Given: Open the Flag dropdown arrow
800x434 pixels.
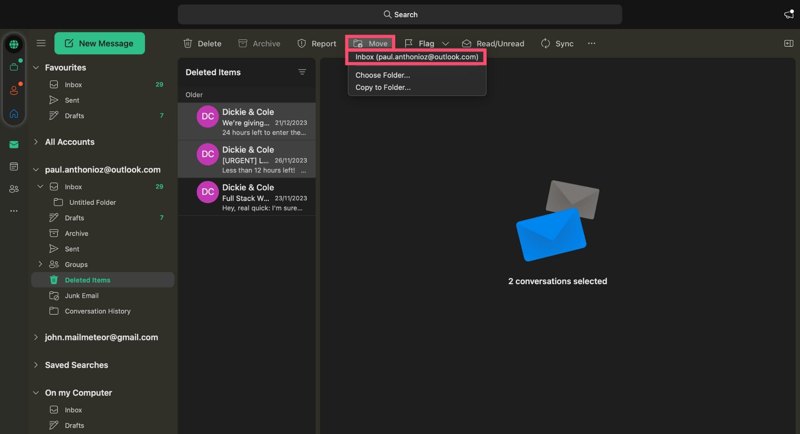Looking at the screenshot, I should (445, 44).
